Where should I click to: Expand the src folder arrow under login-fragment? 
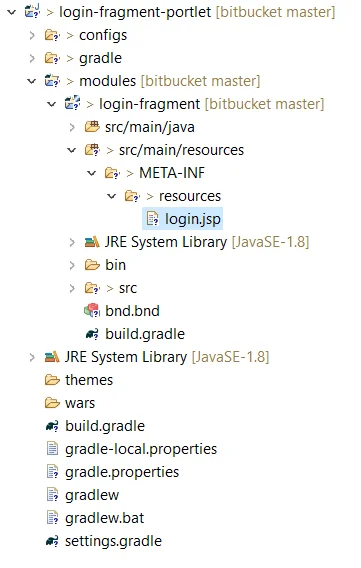(x=72, y=288)
